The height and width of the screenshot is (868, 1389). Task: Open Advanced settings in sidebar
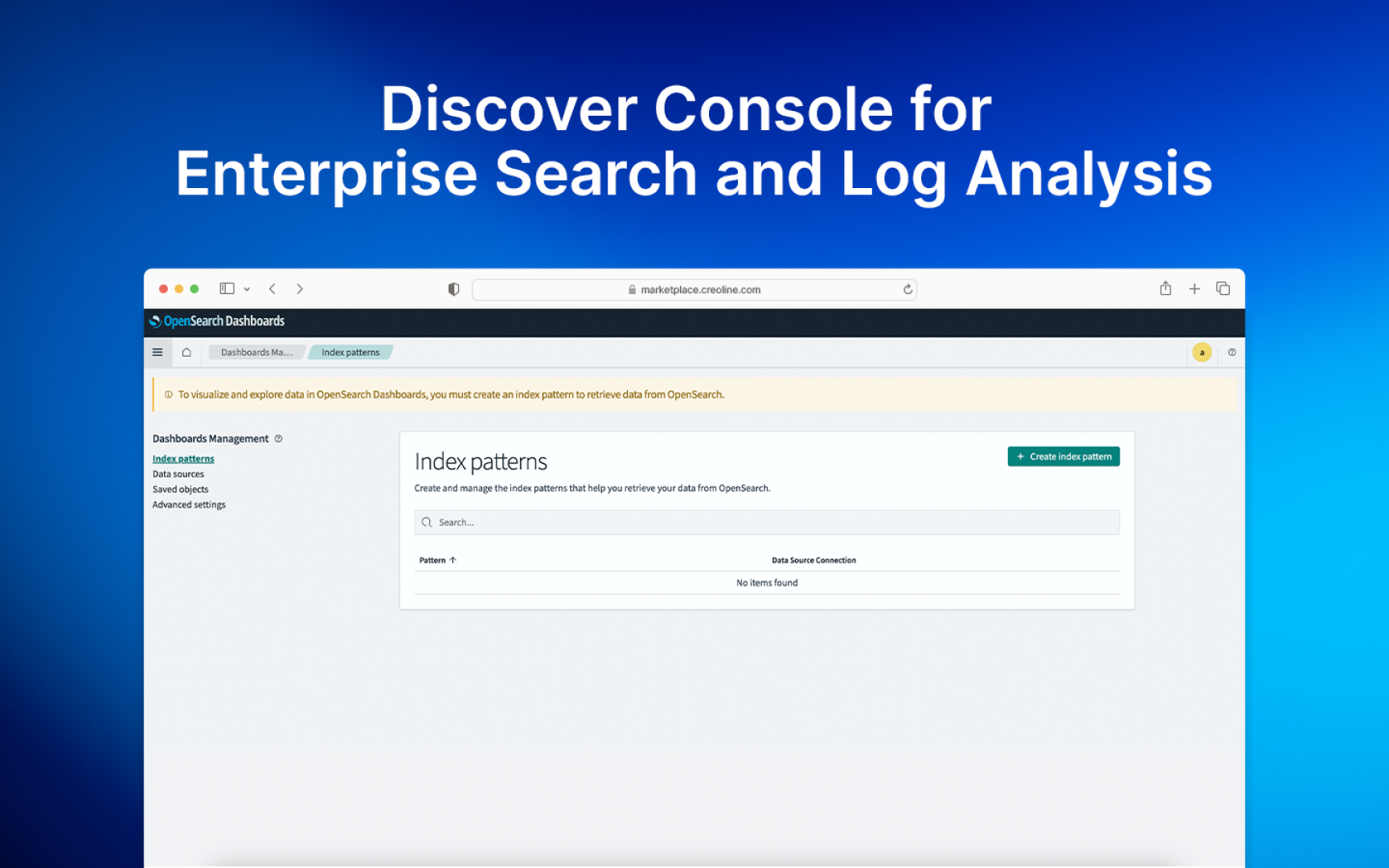189,505
